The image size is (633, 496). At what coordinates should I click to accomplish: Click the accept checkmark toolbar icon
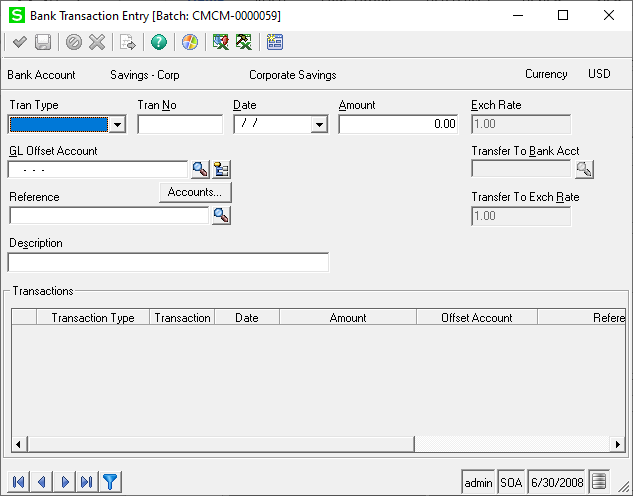tap(19, 42)
